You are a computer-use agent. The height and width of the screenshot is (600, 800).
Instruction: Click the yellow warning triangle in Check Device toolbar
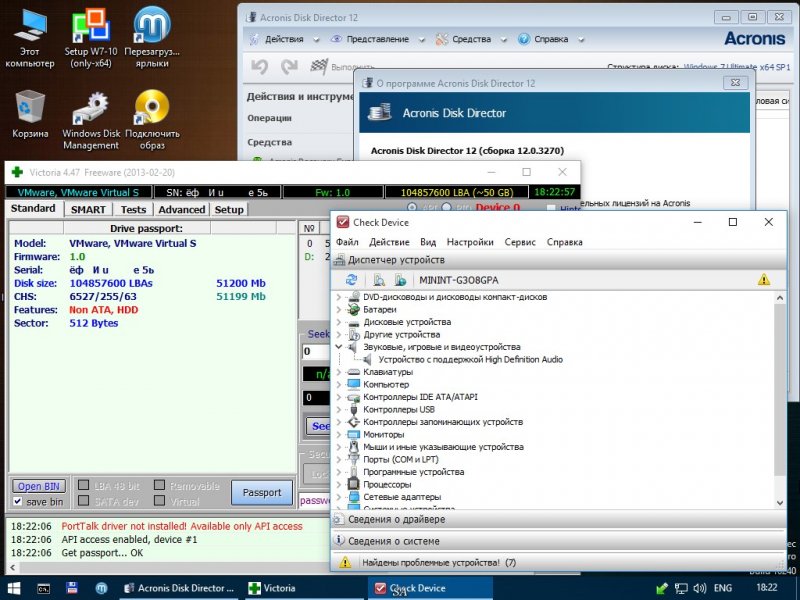(x=764, y=280)
